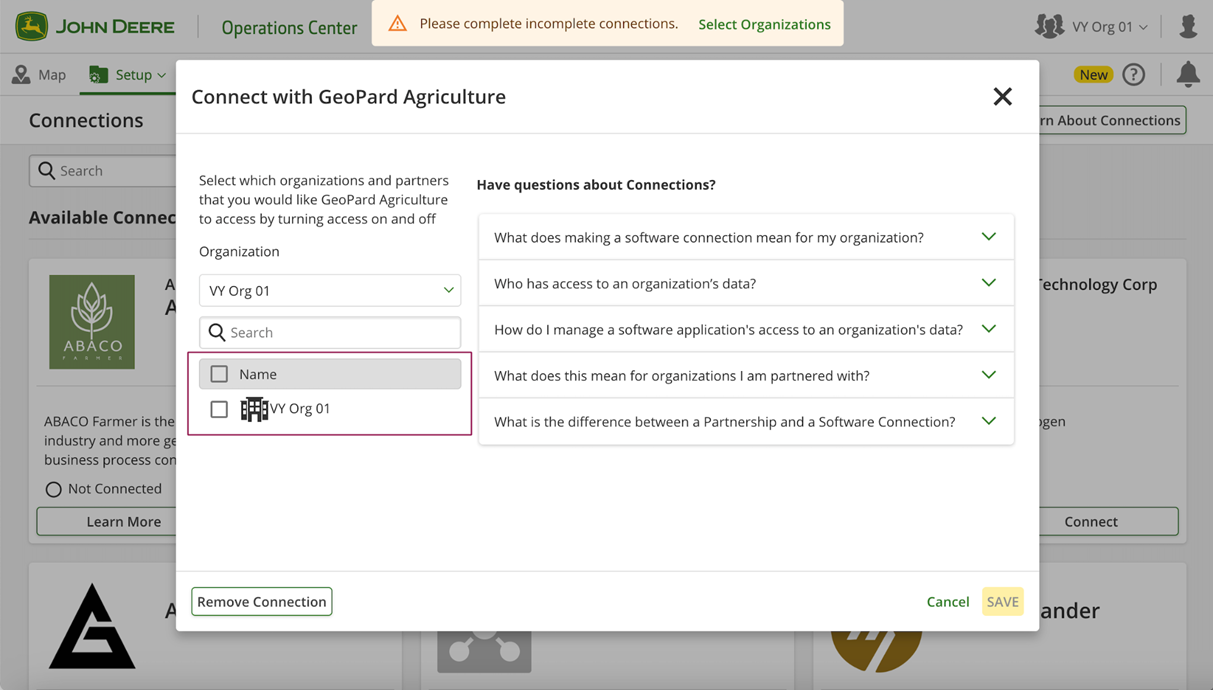The height and width of the screenshot is (690, 1213).
Task: Click the Select Organizations link
Action: point(764,24)
